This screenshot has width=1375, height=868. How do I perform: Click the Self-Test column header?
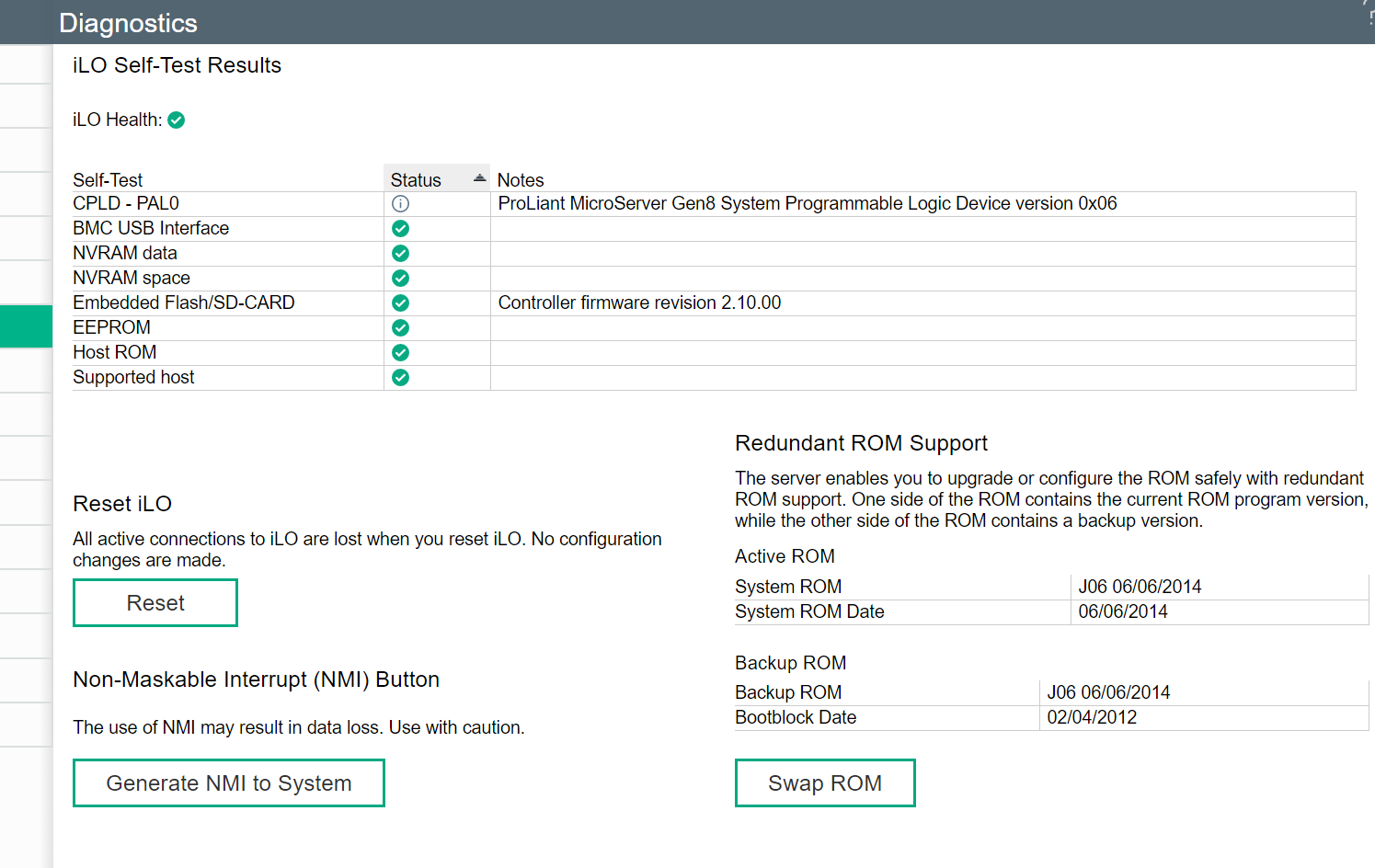(108, 180)
